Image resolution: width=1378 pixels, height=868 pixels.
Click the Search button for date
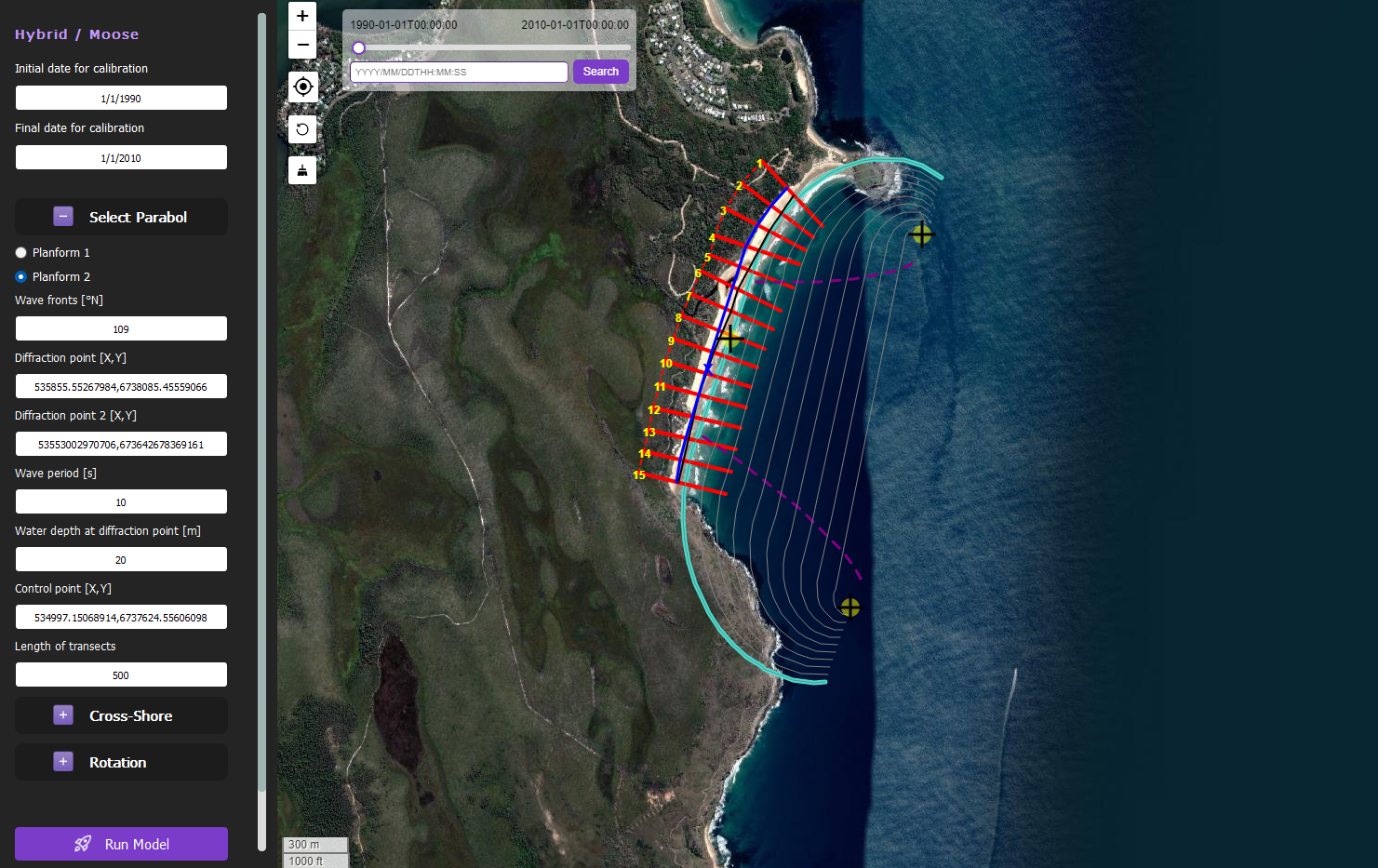point(600,72)
